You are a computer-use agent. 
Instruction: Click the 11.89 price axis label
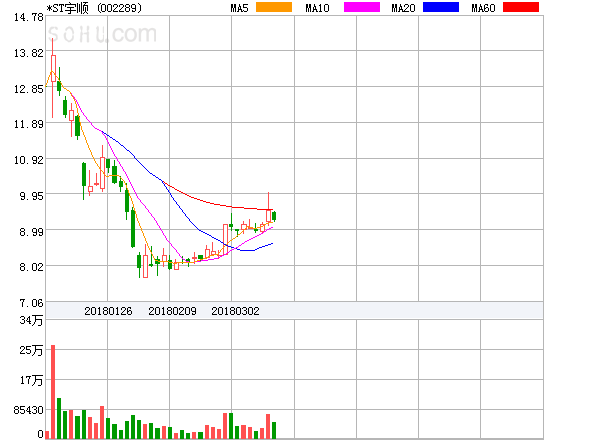coord(29,124)
